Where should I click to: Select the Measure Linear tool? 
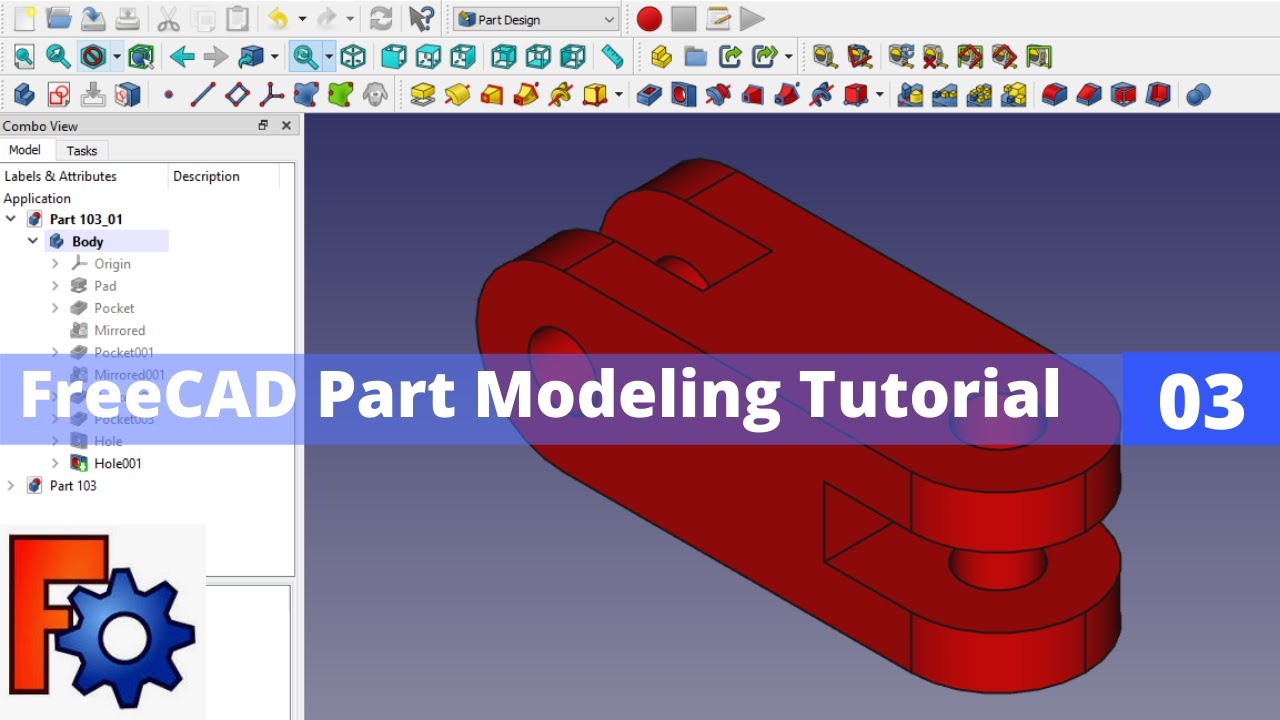[824, 57]
